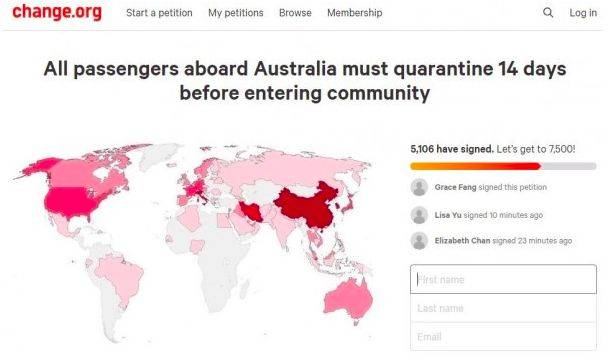The image size is (607, 363).
Task: Select Membership in the navigation
Action: click(x=355, y=13)
